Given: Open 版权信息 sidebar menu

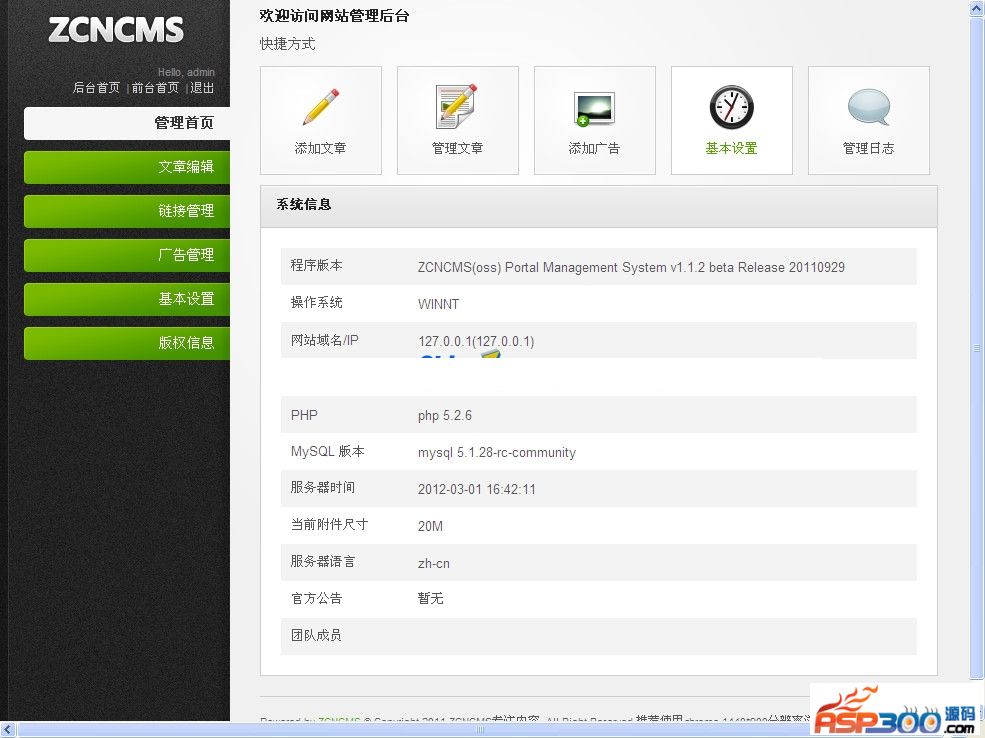Looking at the screenshot, I should [127, 343].
